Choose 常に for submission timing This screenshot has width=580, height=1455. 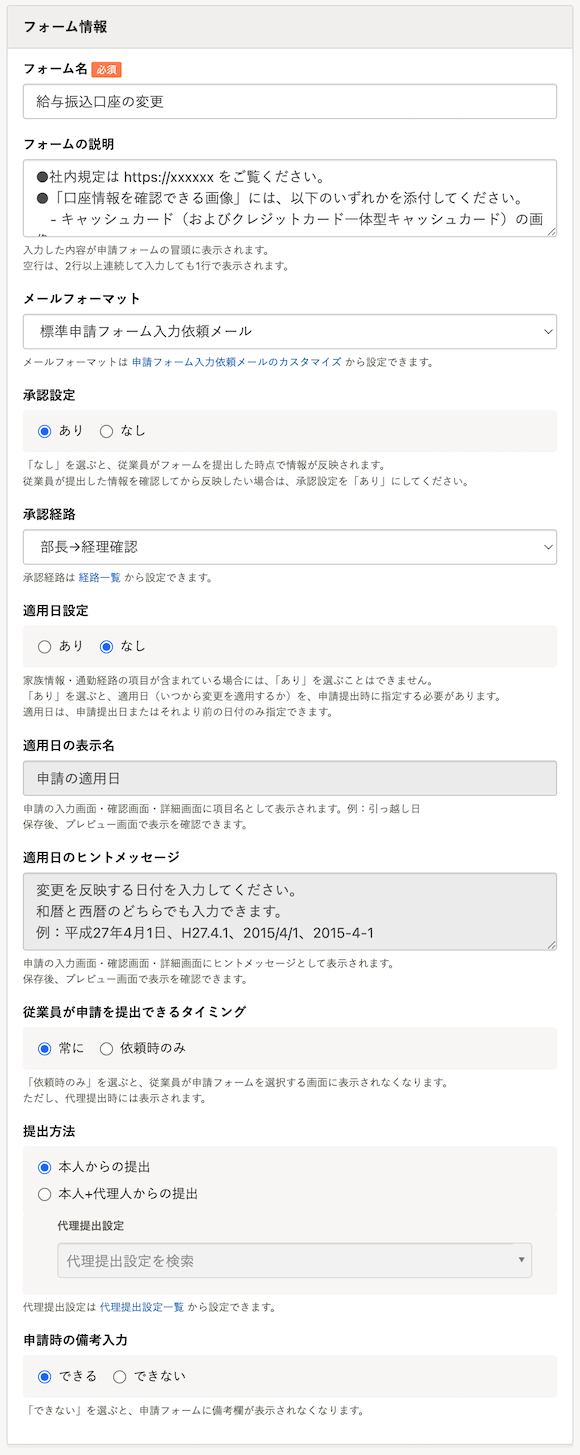click(x=44, y=1048)
